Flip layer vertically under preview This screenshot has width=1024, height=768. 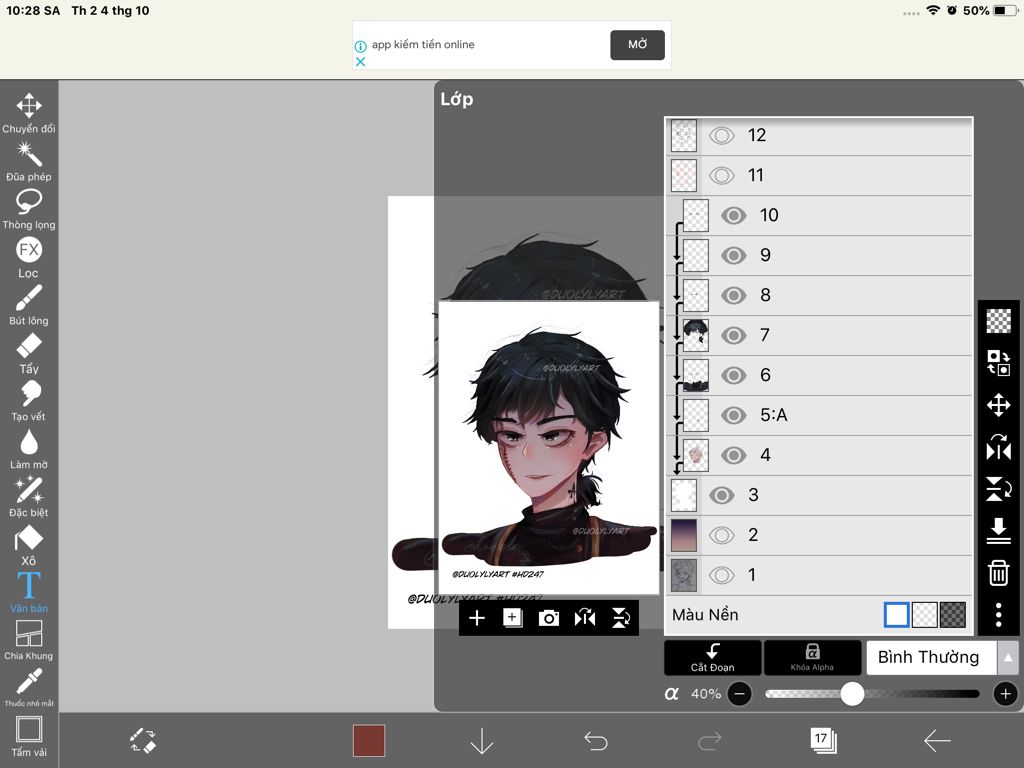(x=620, y=618)
